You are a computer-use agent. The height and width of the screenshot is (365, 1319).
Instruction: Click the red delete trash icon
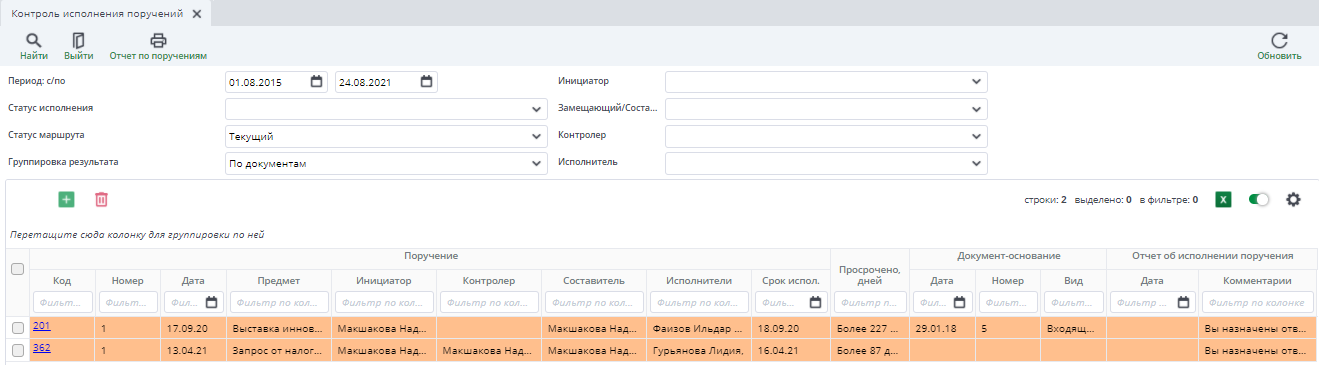(101, 200)
